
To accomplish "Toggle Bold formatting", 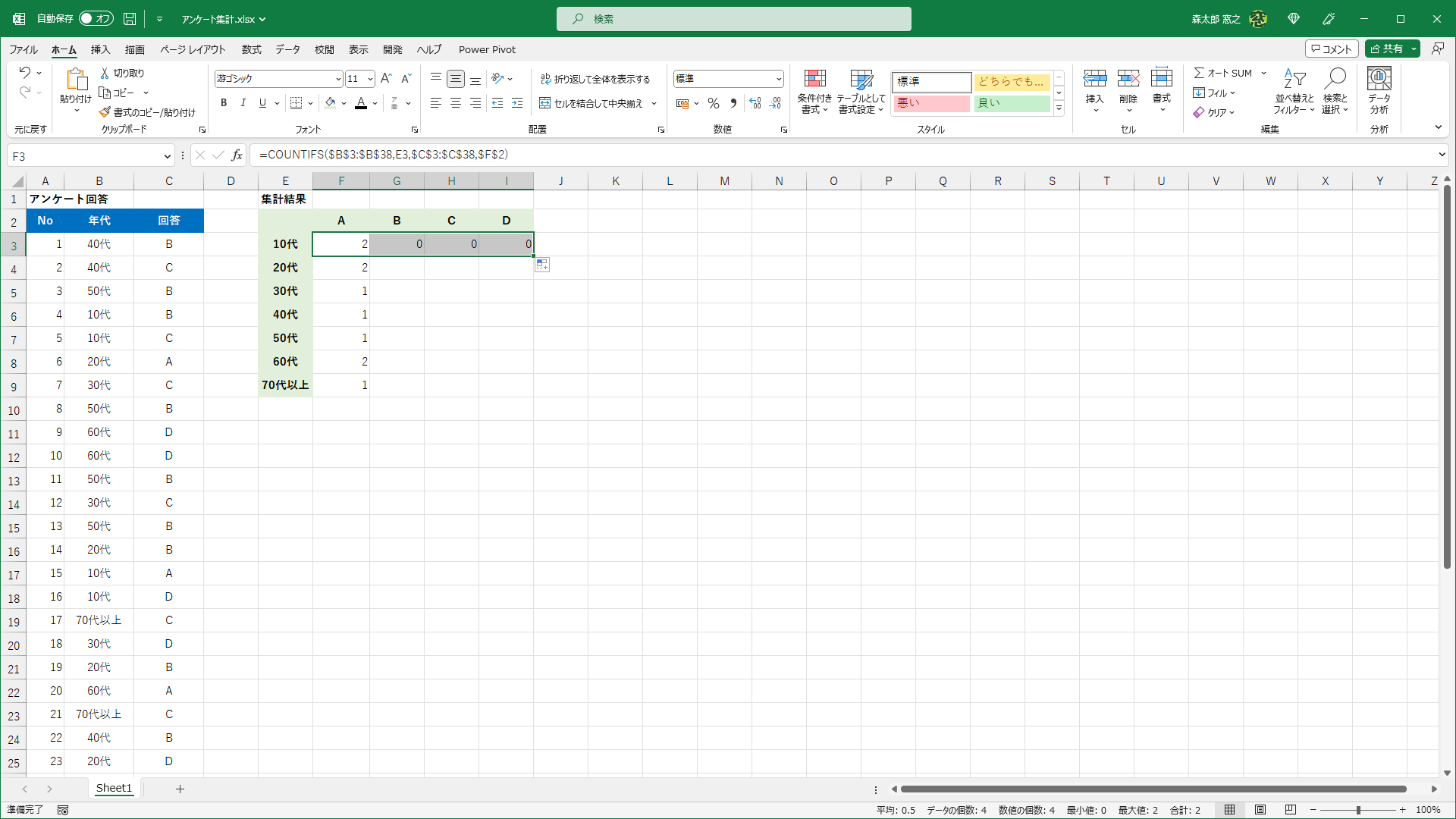I will tap(224, 103).
